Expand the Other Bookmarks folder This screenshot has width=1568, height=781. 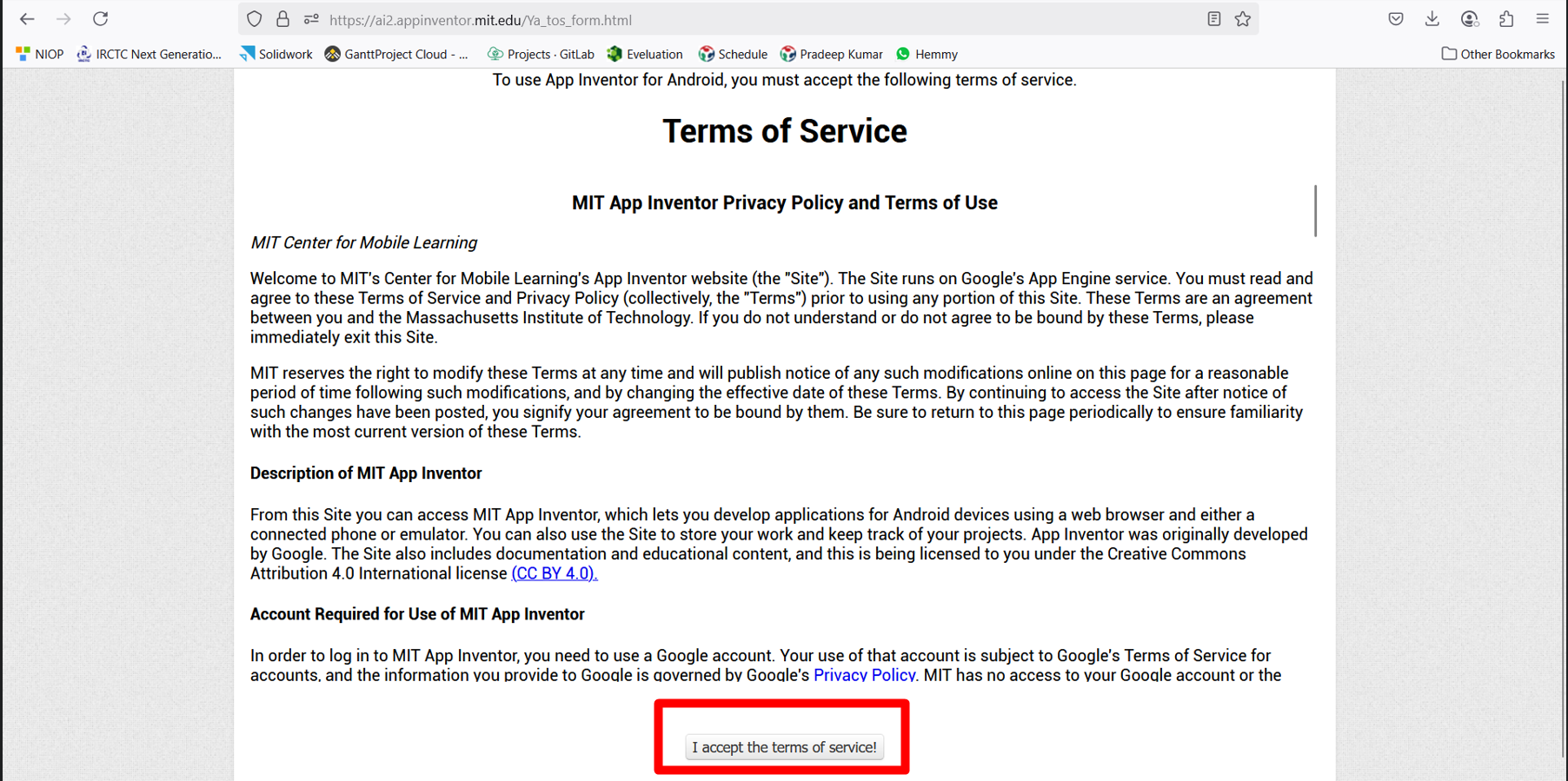1498,54
